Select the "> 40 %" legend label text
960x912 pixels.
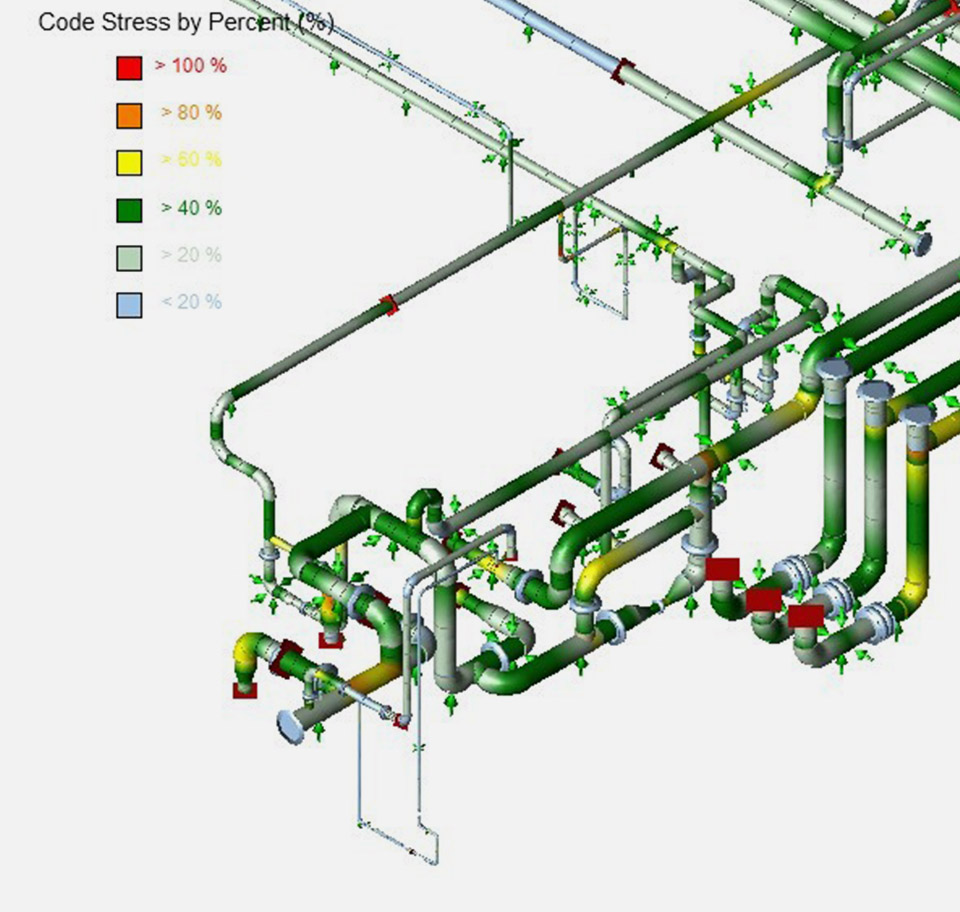[191, 208]
